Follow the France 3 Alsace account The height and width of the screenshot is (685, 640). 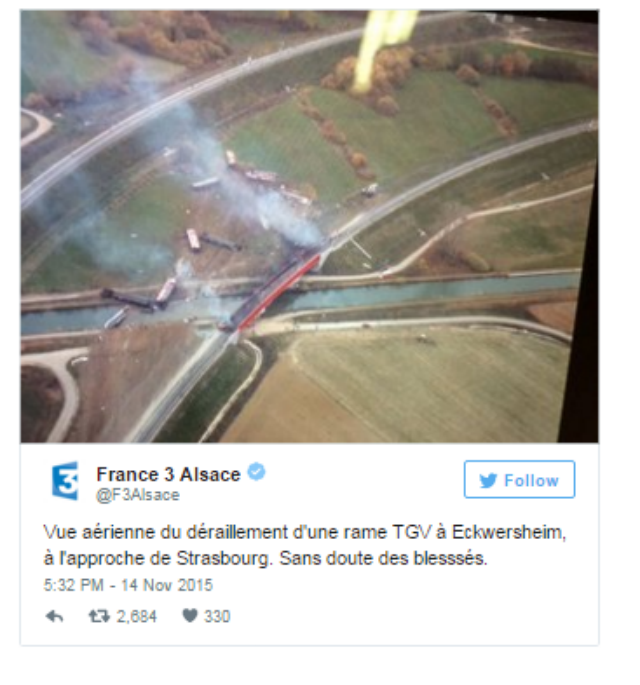[x=519, y=479]
